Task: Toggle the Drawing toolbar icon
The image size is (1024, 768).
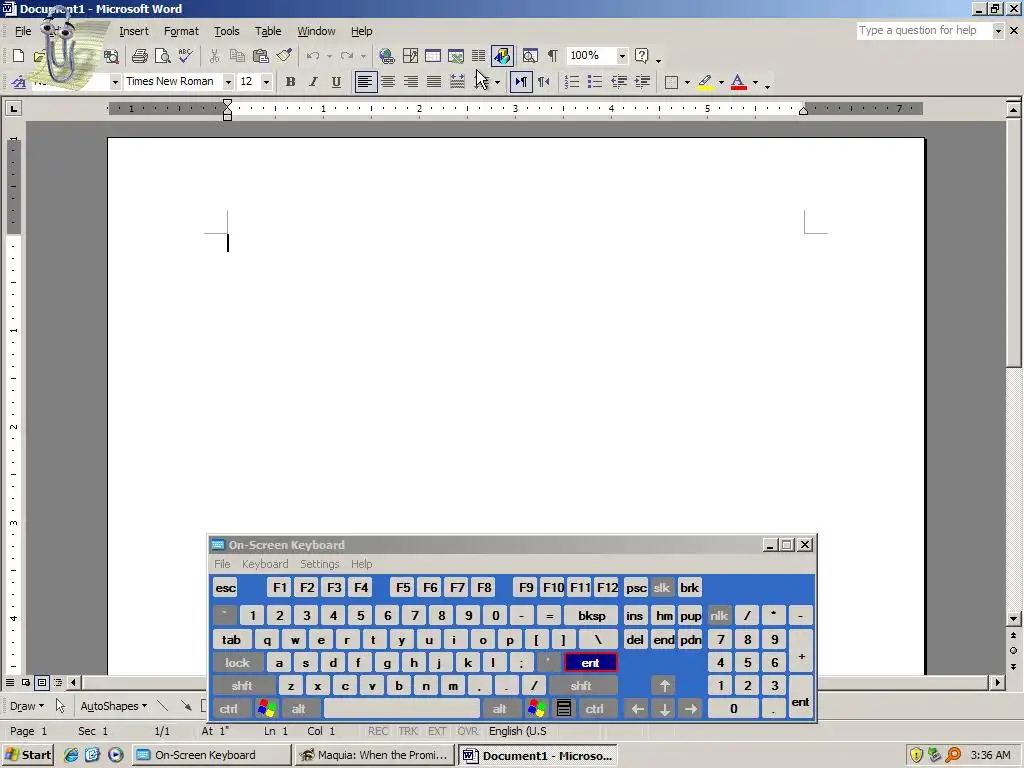Action: click(502, 56)
